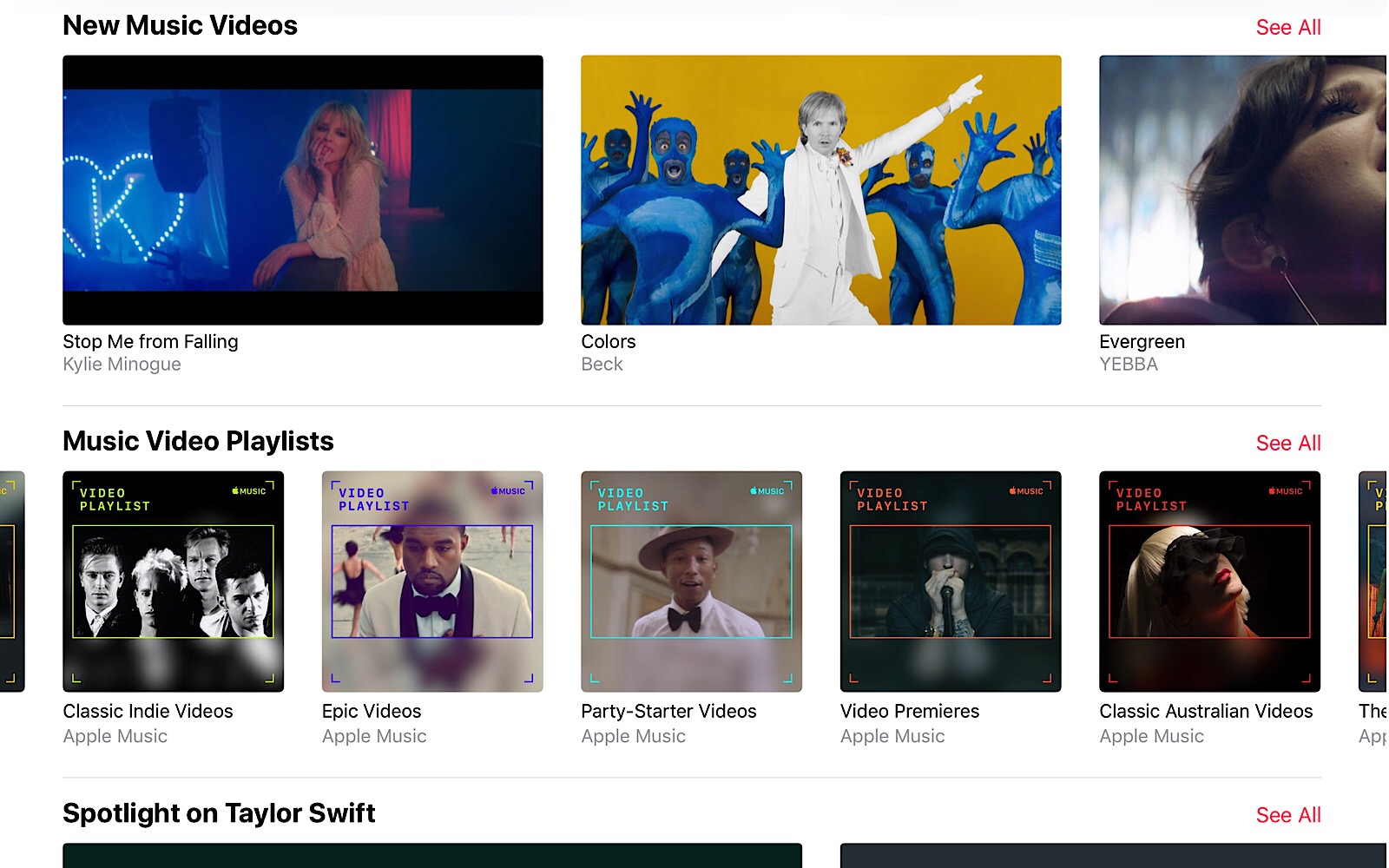
Task: Click Apple Music under Classic Indie Videos
Action: click(x=115, y=737)
